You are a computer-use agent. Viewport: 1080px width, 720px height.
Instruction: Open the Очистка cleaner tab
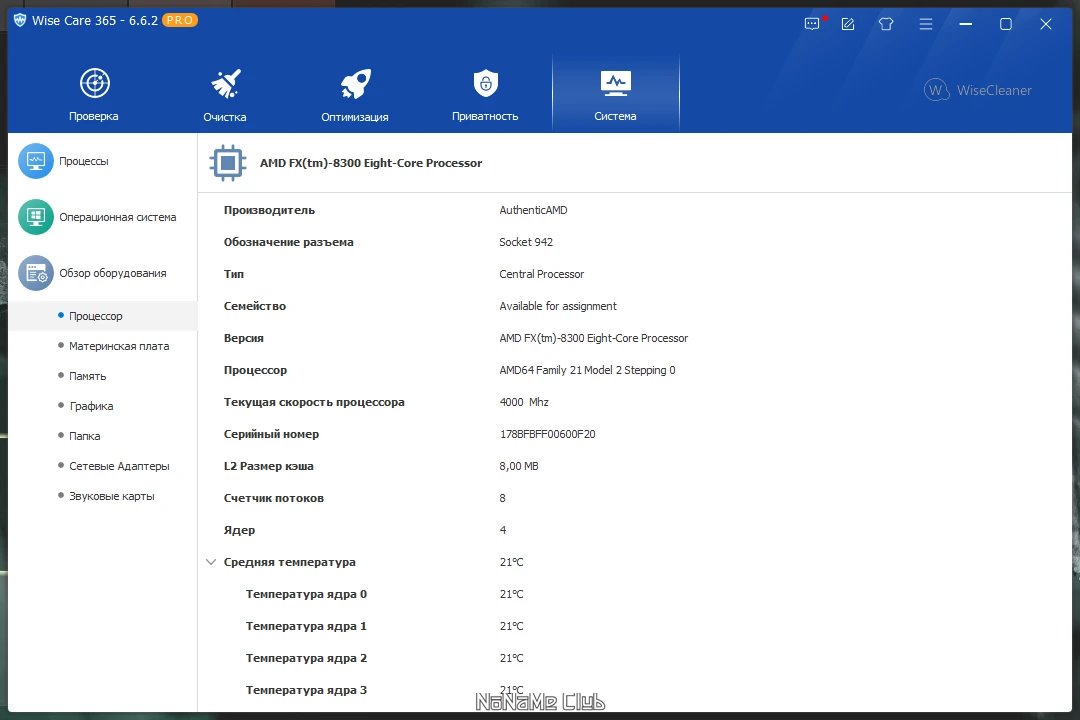click(x=225, y=94)
